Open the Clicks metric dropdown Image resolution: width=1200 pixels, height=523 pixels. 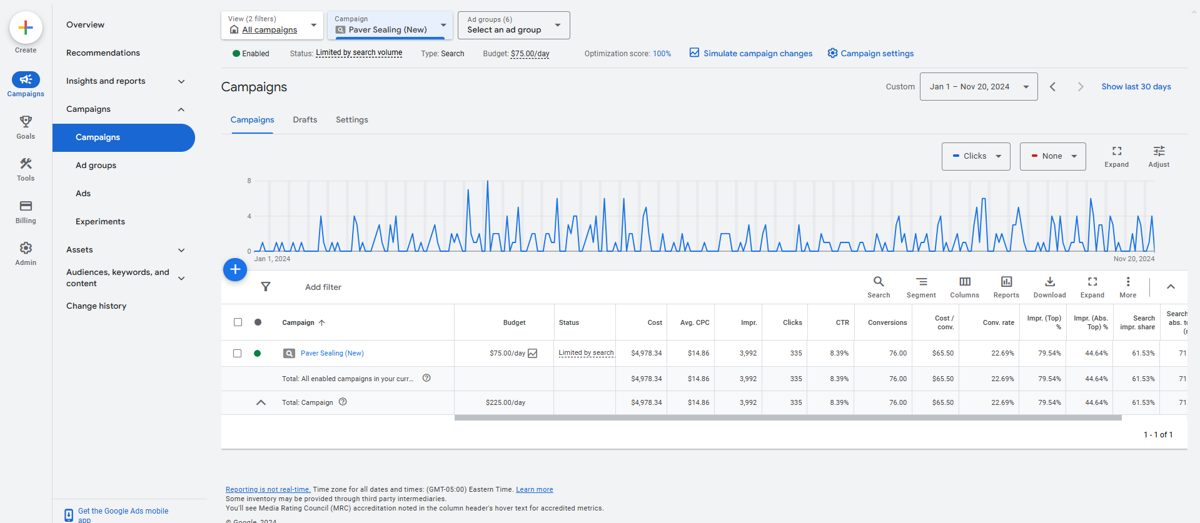[x=976, y=156]
